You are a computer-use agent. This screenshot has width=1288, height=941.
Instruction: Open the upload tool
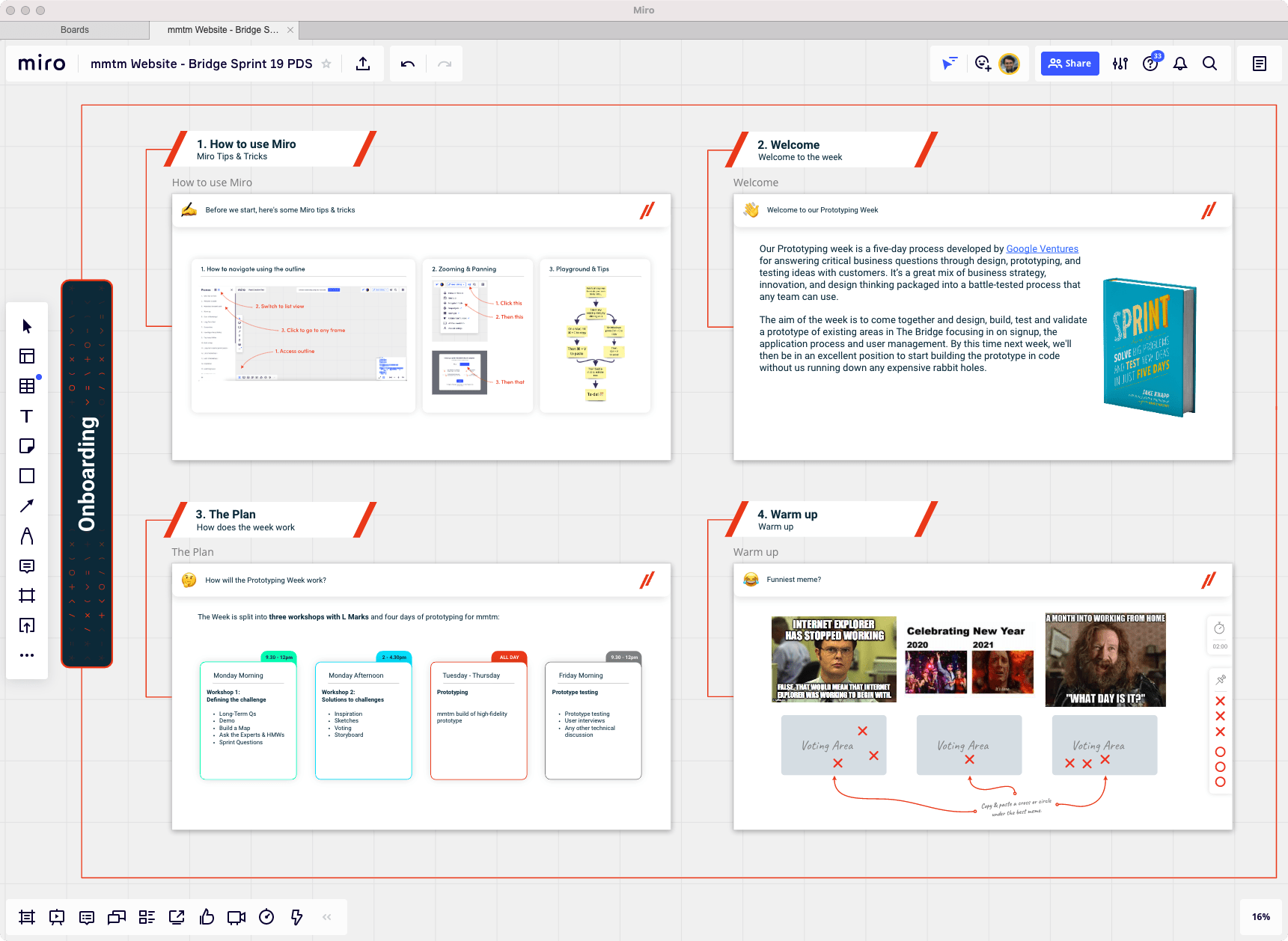(27, 626)
